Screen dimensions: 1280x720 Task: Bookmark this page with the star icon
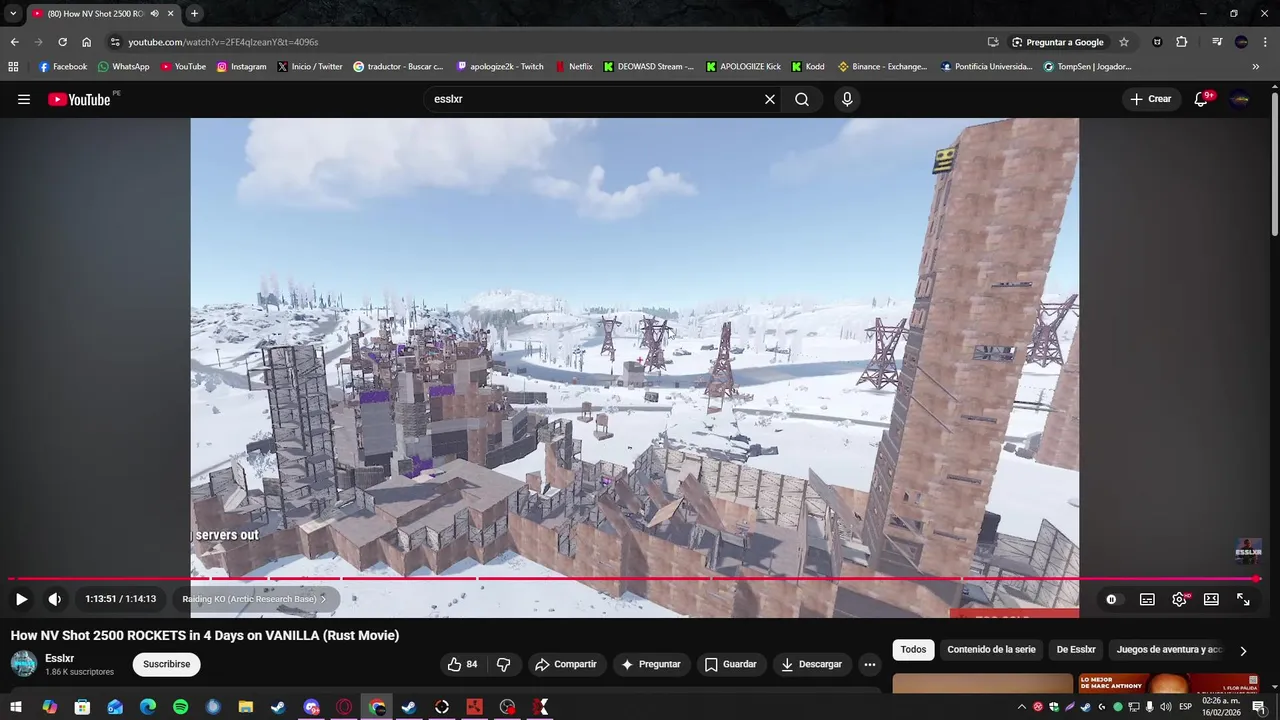pyautogui.click(x=1124, y=42)
